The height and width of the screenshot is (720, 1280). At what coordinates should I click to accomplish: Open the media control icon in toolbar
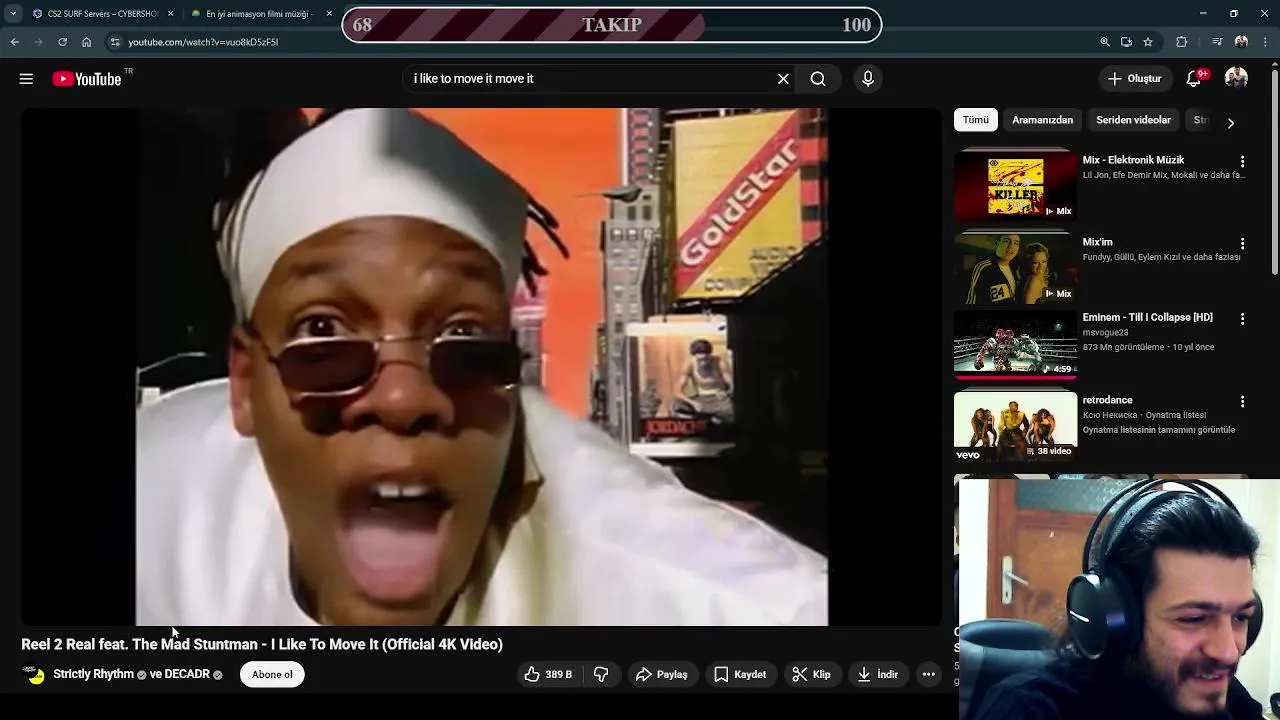tap(1216, 42)
